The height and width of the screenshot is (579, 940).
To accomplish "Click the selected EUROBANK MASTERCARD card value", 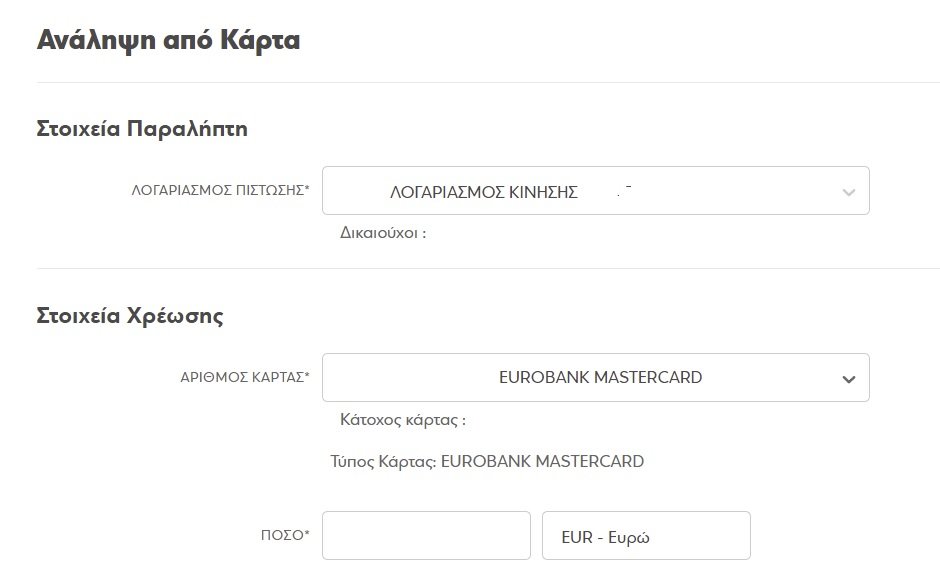I will point(600,378).
